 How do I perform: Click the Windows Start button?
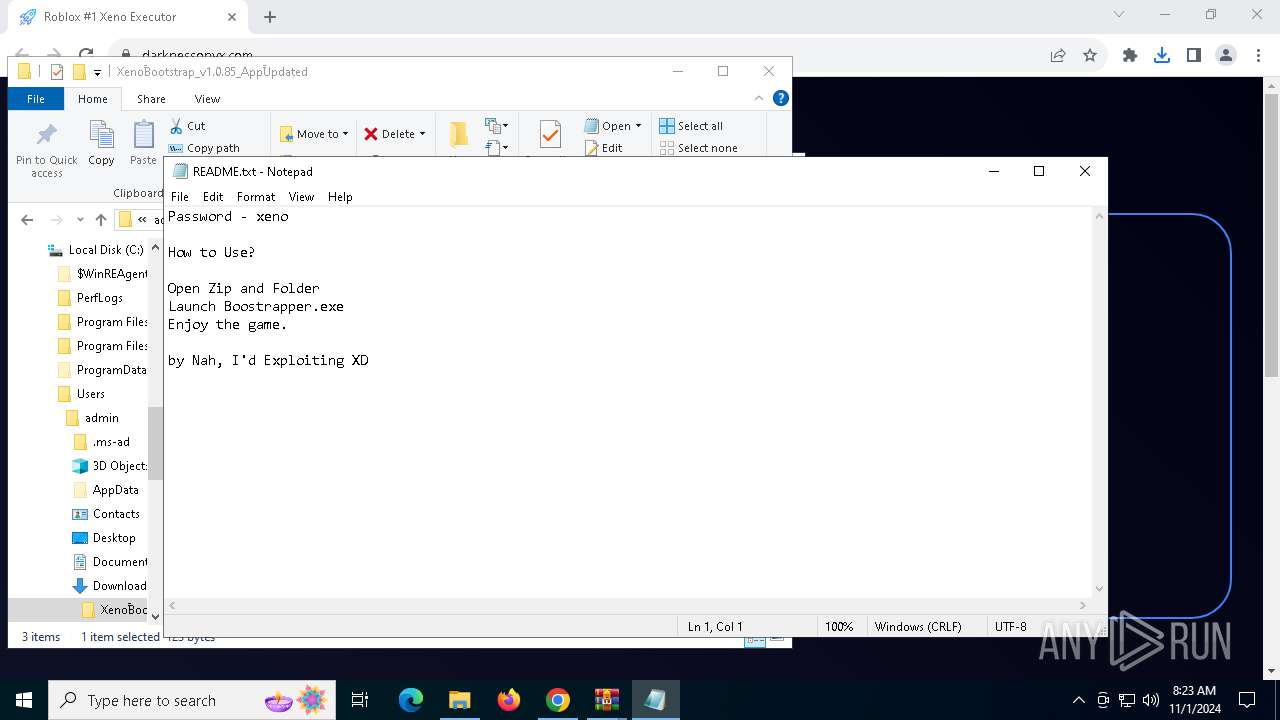click(x=24, y=700)
